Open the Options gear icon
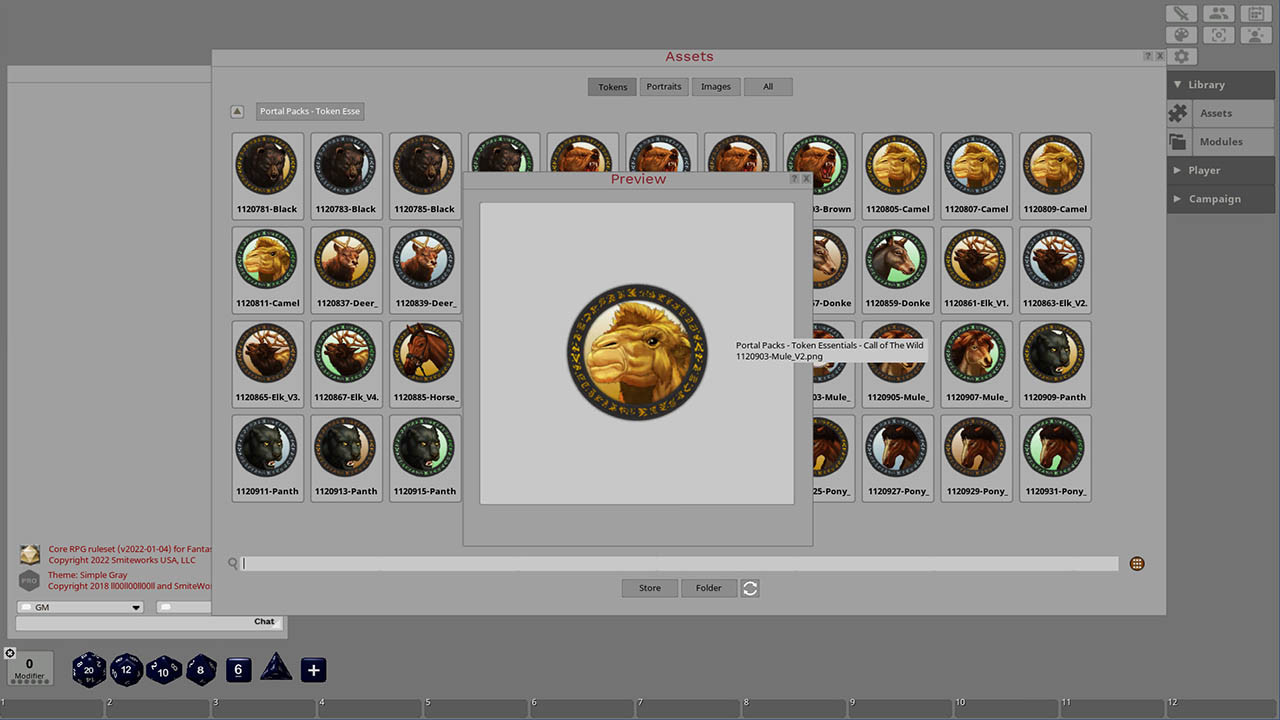Image resolution: width=1280 pixels, height=720 pixels. pyautogui.click(x=1181, y=56)
